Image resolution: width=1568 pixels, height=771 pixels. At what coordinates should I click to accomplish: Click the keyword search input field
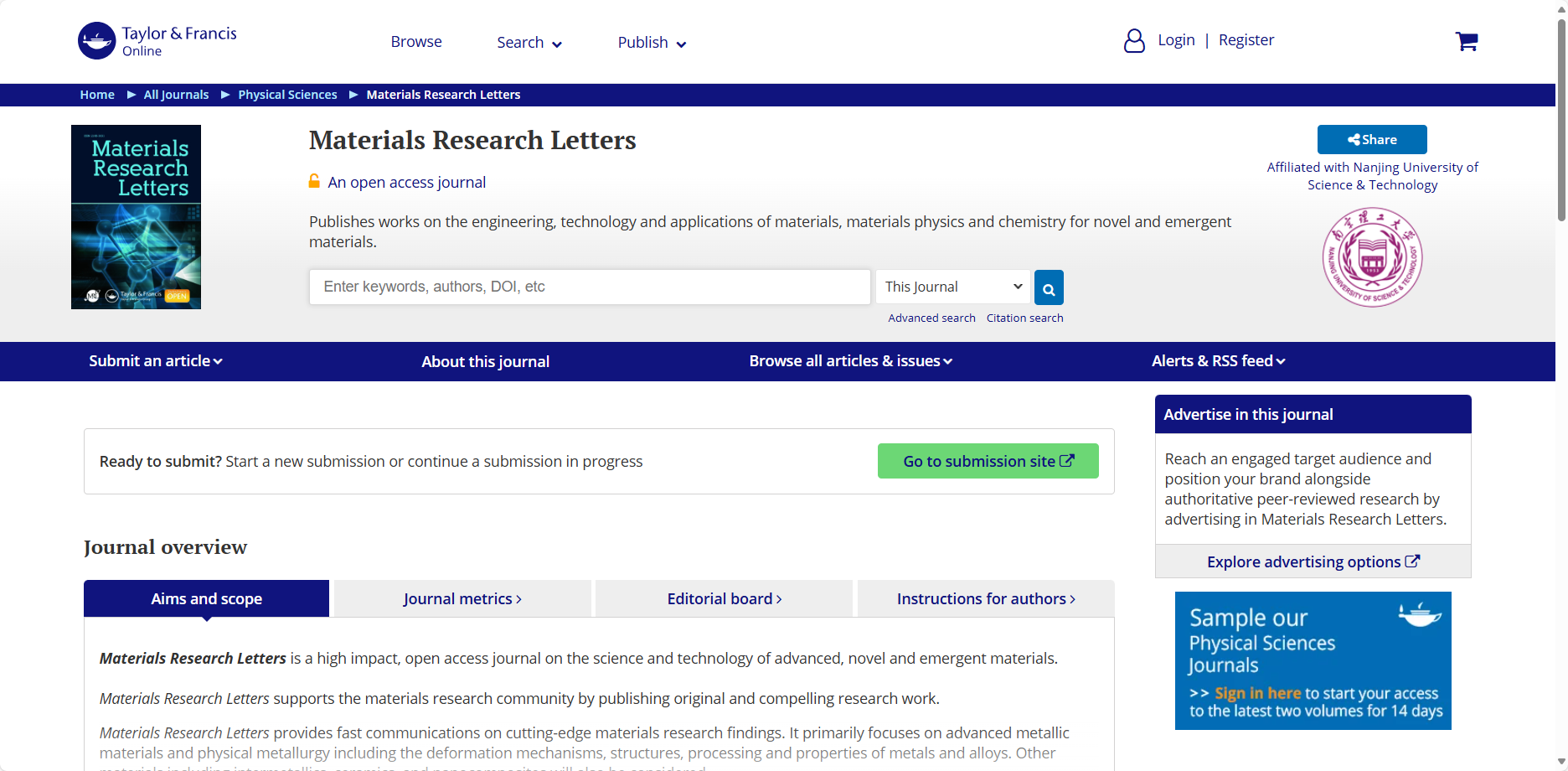point(590,287)
